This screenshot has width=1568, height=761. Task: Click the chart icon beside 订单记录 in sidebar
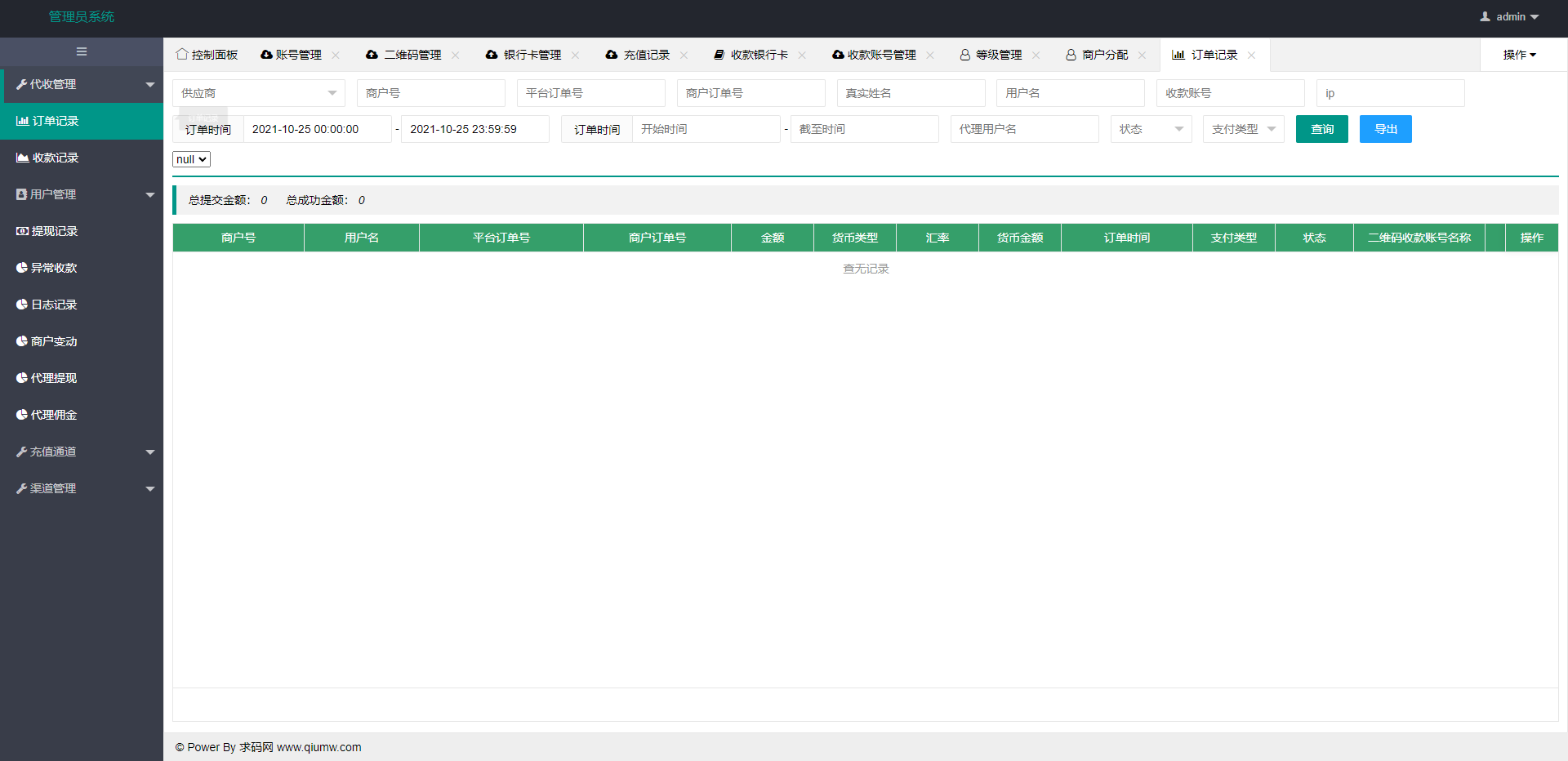pos(23,121)
